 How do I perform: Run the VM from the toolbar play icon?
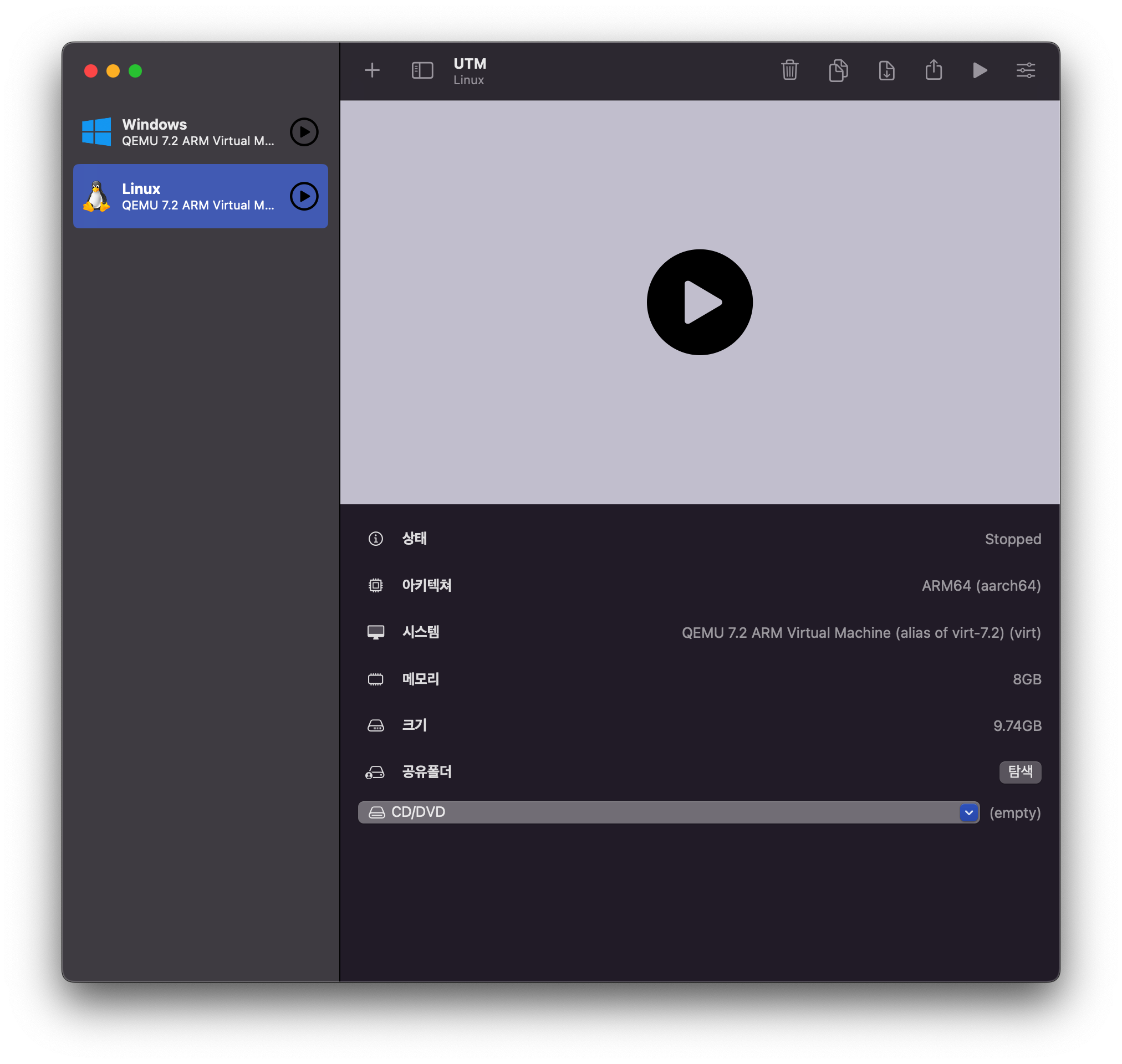(980, 70)
